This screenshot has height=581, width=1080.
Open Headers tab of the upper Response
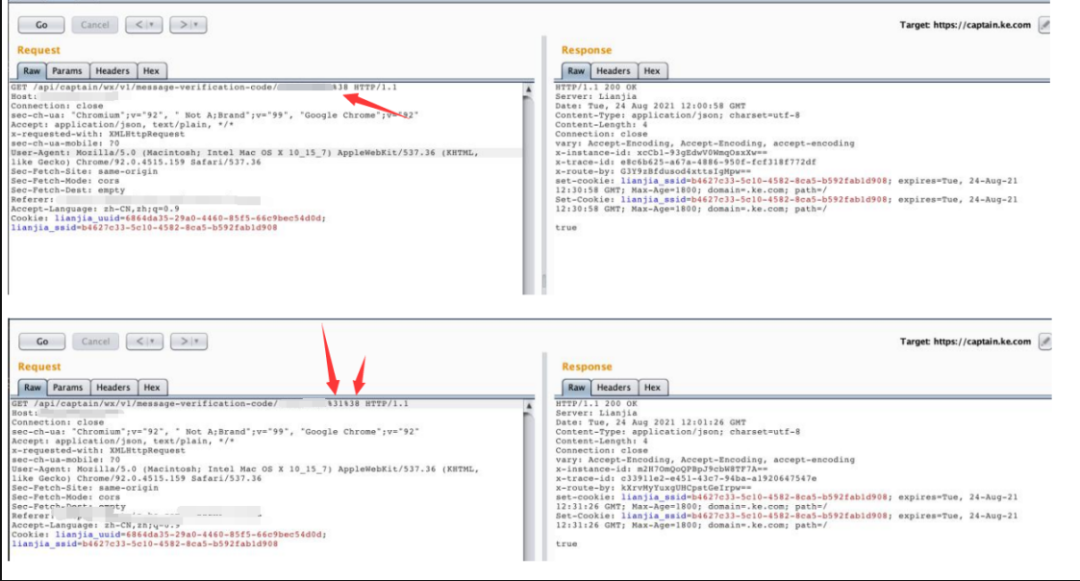pyautogui.click(x=613, y=71)
